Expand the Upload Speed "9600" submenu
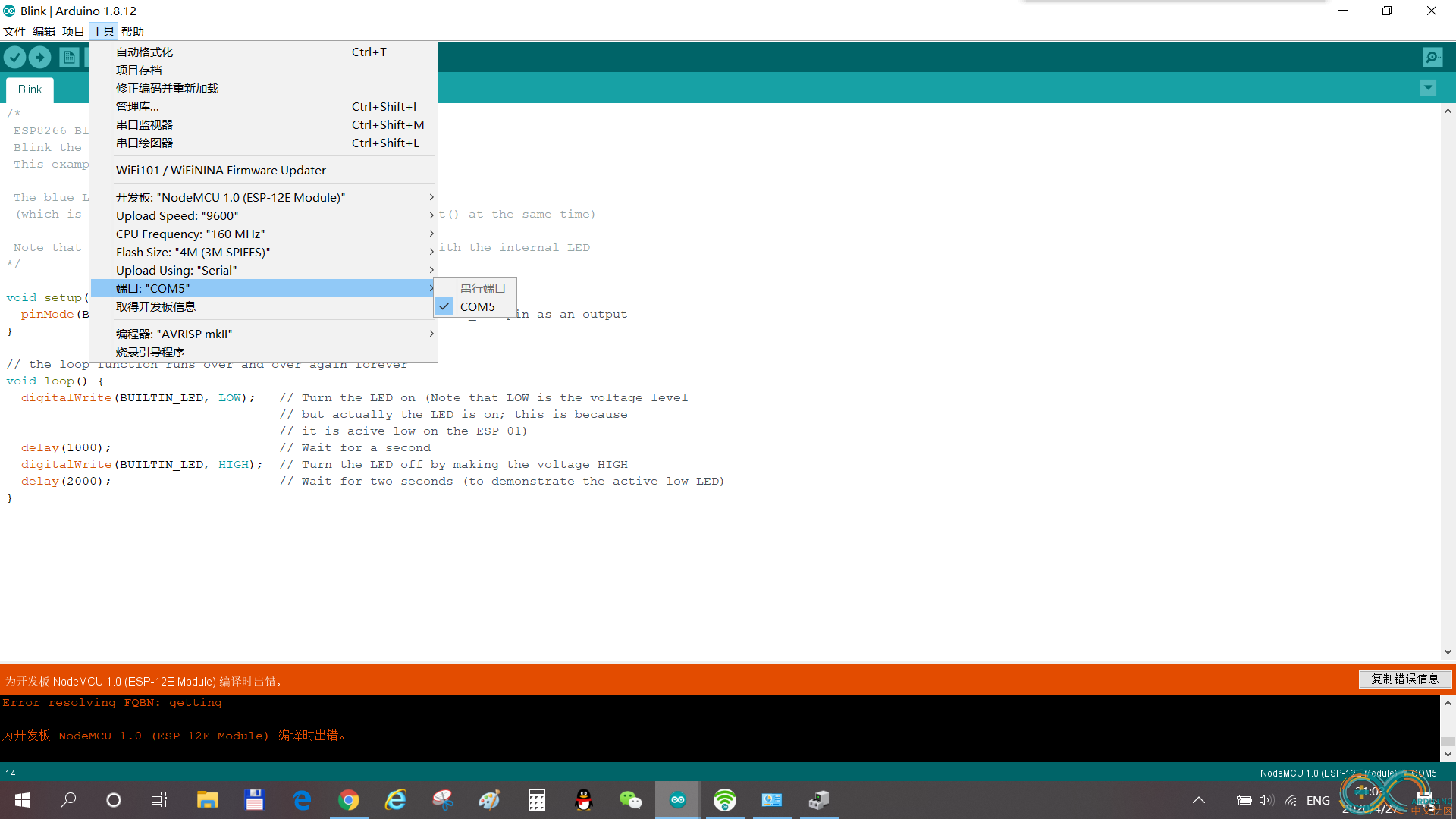Viewport: 1456px width, 819px height. (263, 215)
